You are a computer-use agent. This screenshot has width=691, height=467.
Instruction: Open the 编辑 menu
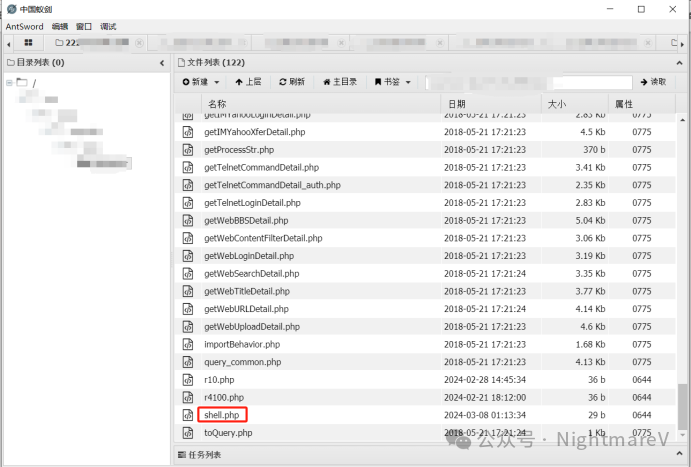click(x=59, y=26)
